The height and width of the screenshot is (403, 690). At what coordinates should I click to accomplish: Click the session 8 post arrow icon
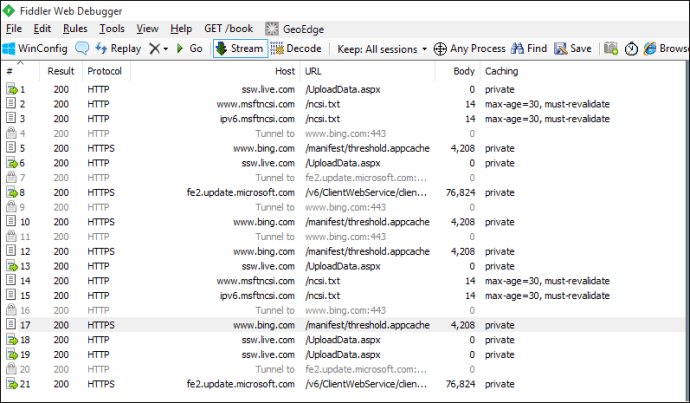coord(11,192)
